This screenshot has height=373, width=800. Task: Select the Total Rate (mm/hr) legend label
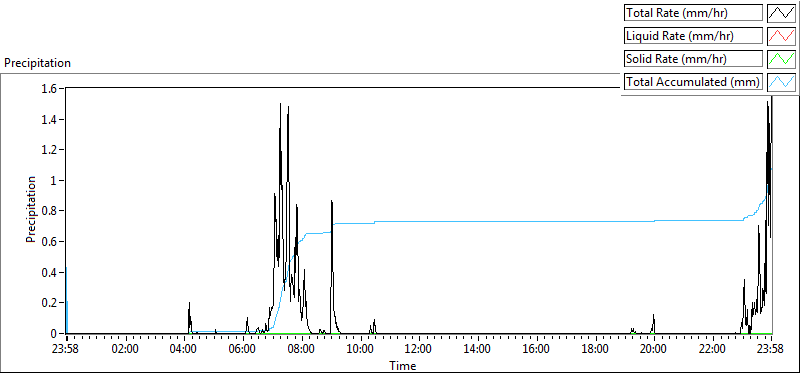pos(676,13)
